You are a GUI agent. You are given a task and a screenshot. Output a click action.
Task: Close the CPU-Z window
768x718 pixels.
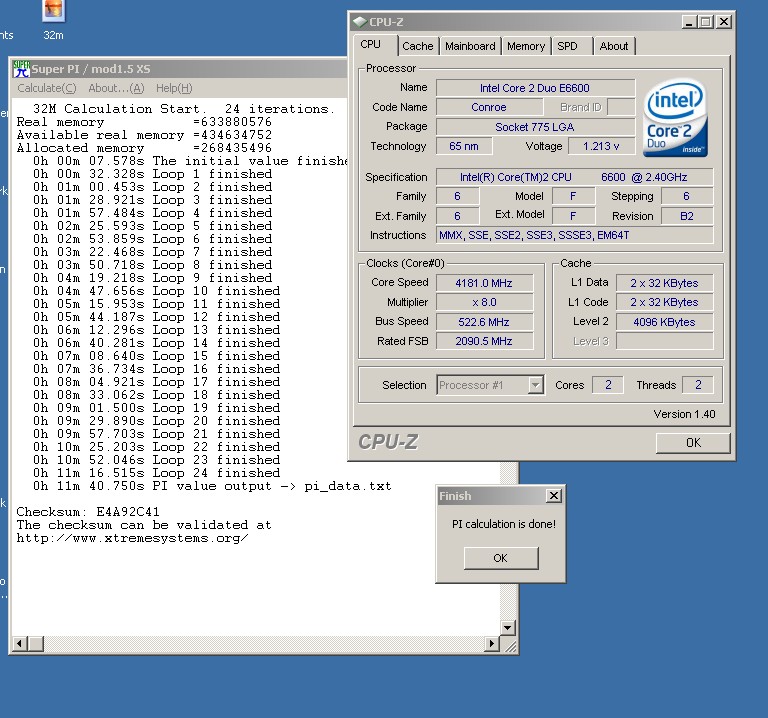723,22
